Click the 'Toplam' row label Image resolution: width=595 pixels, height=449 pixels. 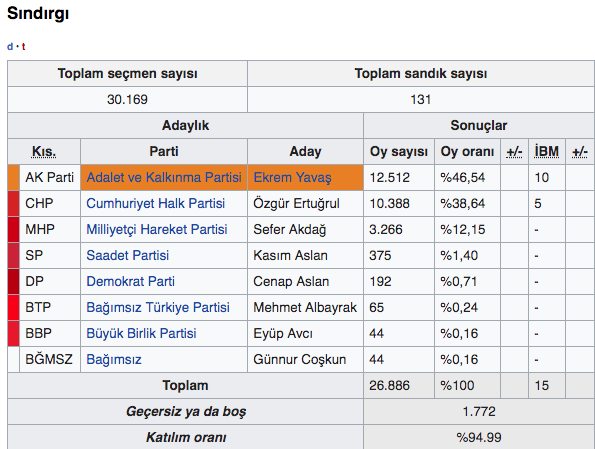click(x=185, y=385)
